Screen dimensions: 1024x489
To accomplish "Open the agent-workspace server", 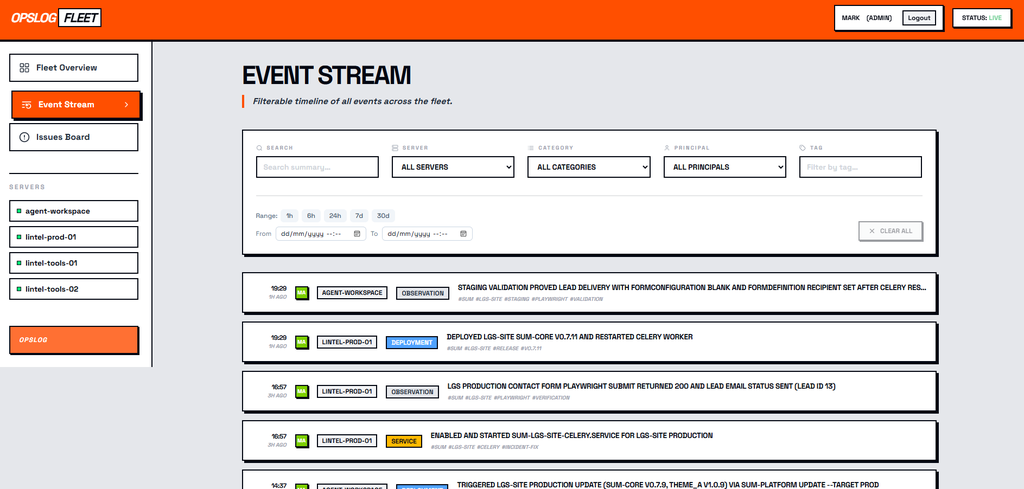I will [74, 211].
